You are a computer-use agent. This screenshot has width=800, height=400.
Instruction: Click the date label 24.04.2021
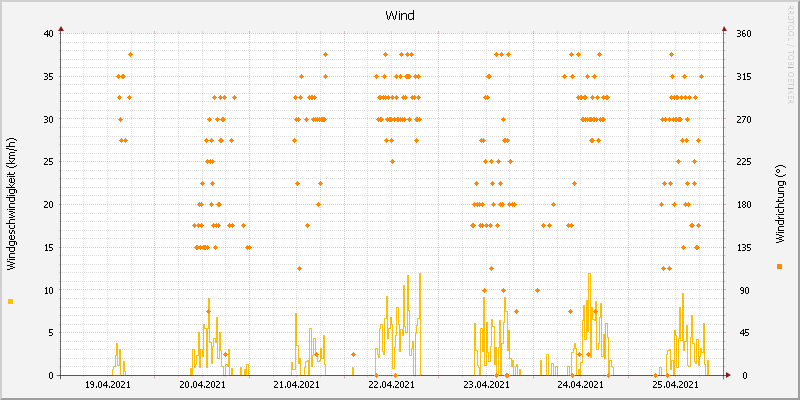tap(581, 385)
